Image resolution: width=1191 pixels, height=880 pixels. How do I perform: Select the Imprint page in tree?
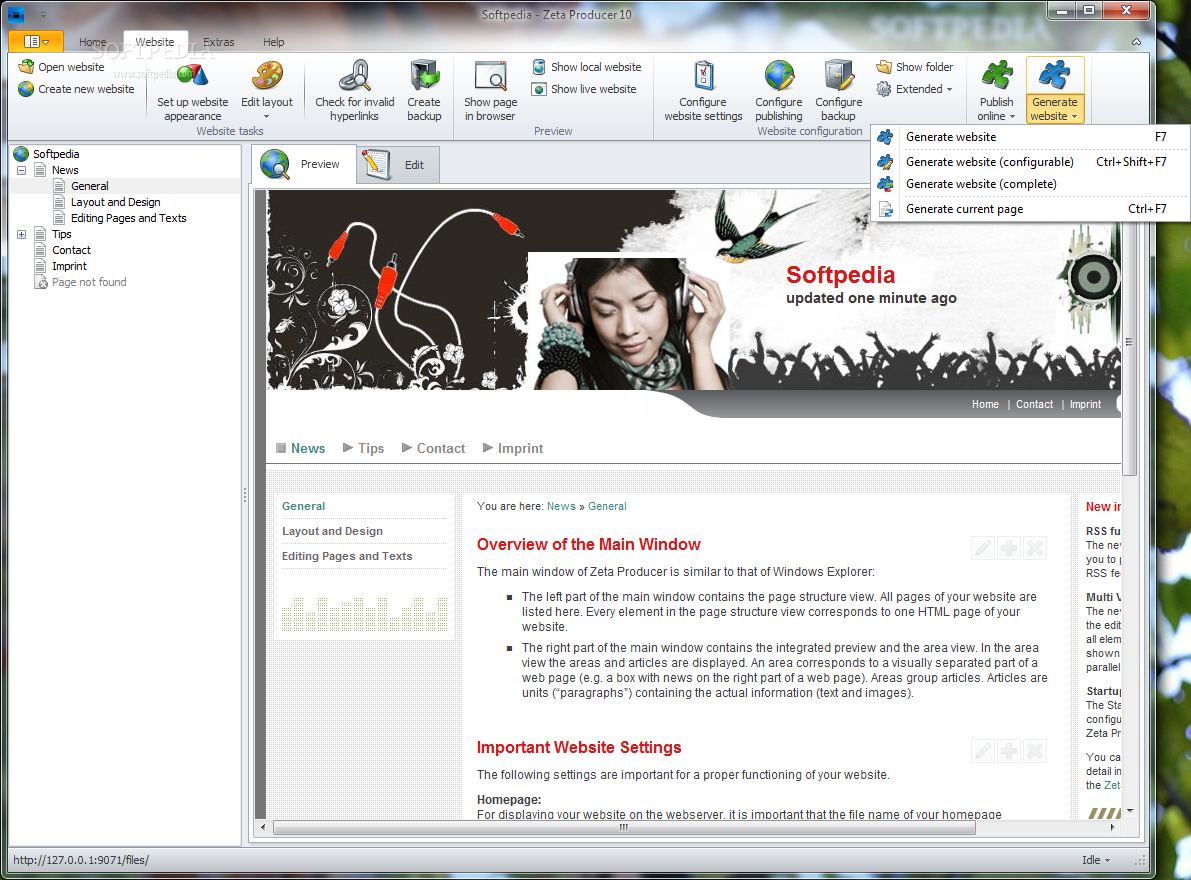(69, 266)
